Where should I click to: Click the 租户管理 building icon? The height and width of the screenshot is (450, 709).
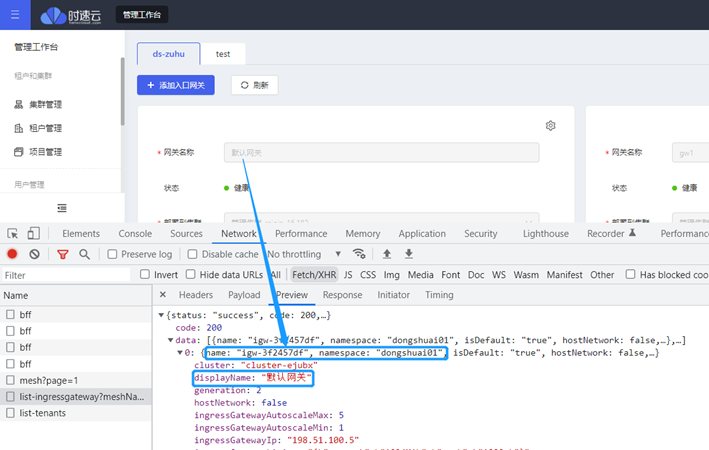[x=19, y=128]
